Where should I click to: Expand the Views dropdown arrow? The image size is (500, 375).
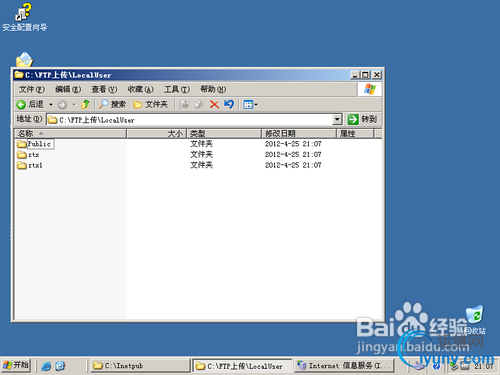pos(256,105)
